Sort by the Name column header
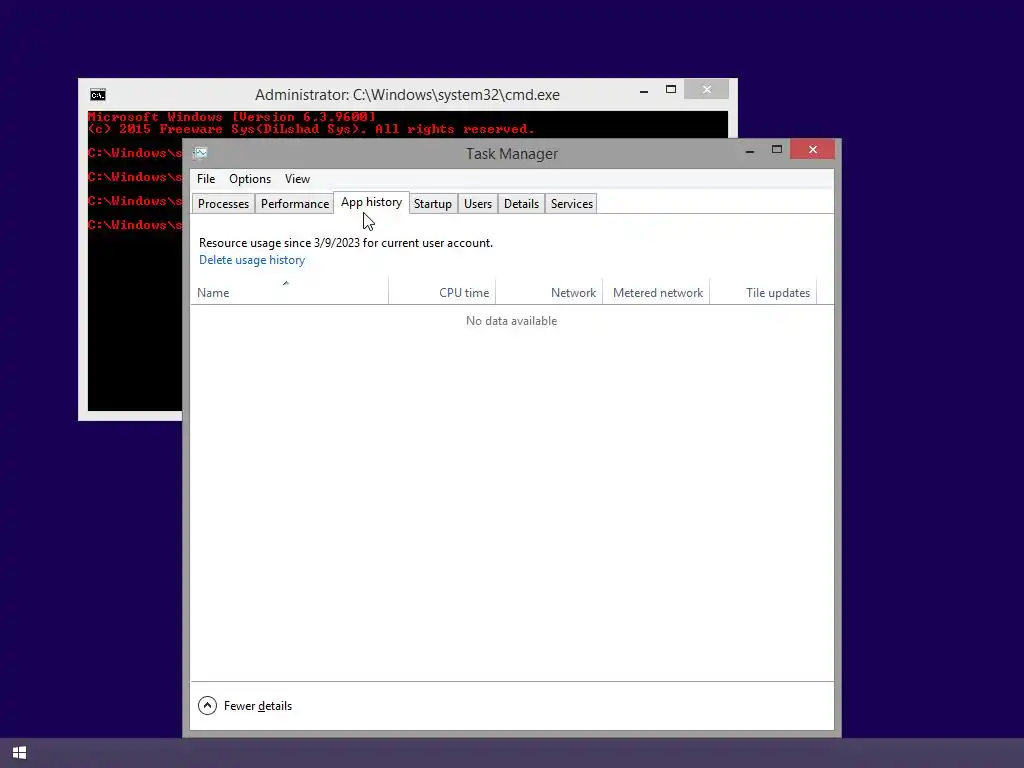The height and width of the screenshot is (768, 1024). (289, 291)
